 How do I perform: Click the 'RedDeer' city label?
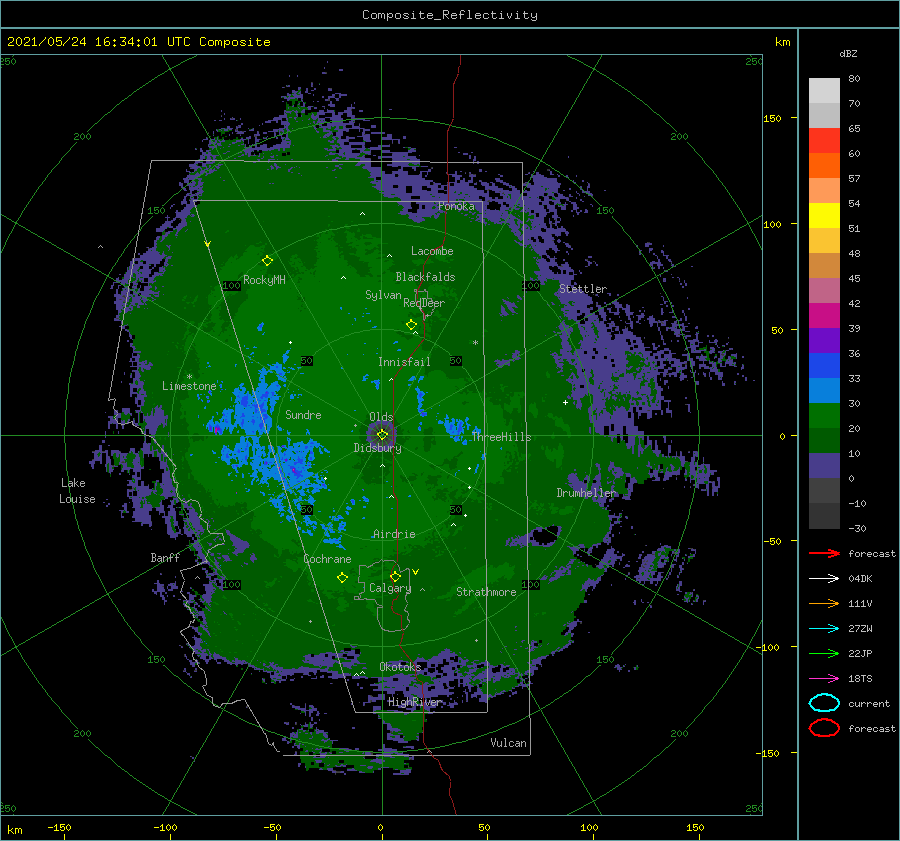pyautogui.click(x=424, y=303)
